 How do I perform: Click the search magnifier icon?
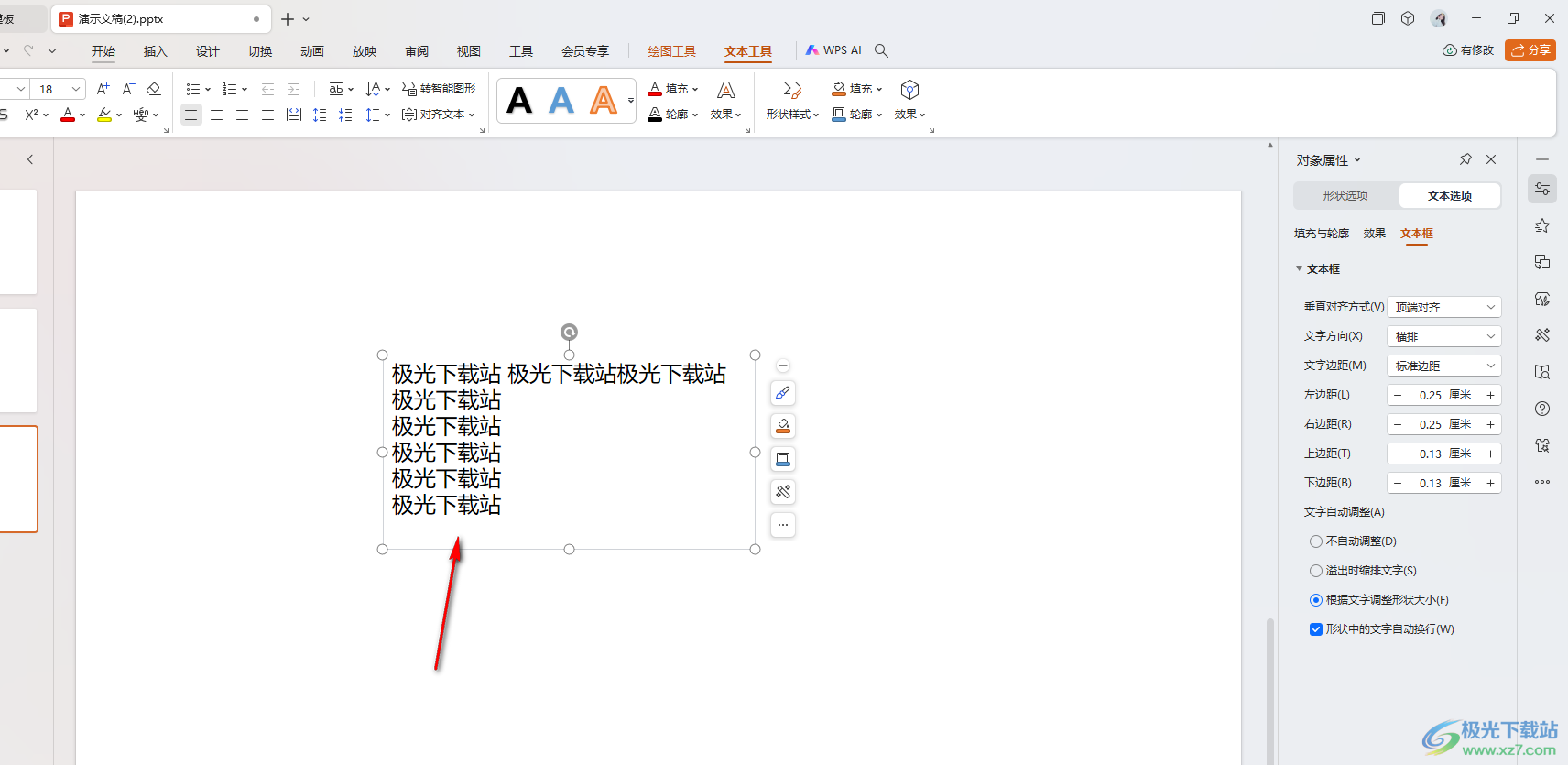(881, 50)
